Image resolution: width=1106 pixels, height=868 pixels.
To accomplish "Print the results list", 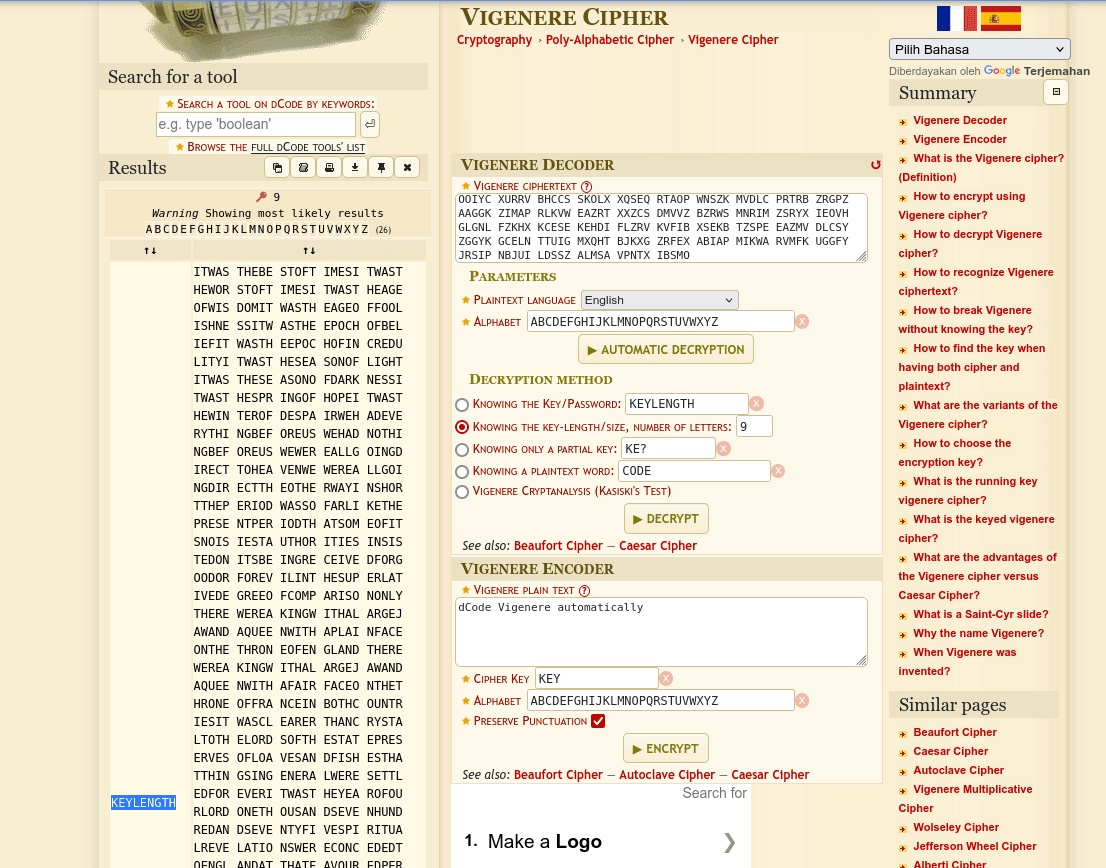I will point(329,167).
